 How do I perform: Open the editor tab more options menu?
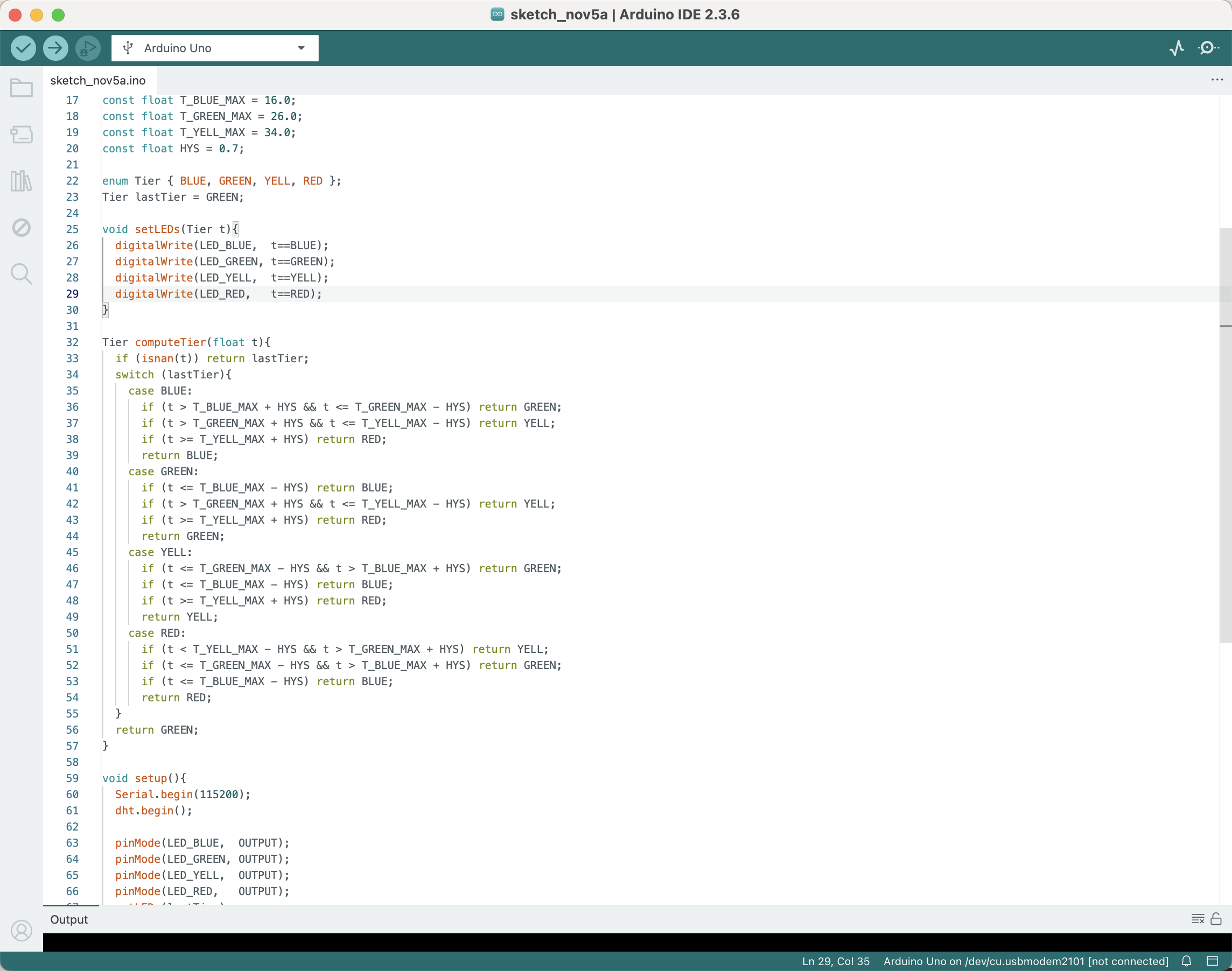(x=1216, y=80)
